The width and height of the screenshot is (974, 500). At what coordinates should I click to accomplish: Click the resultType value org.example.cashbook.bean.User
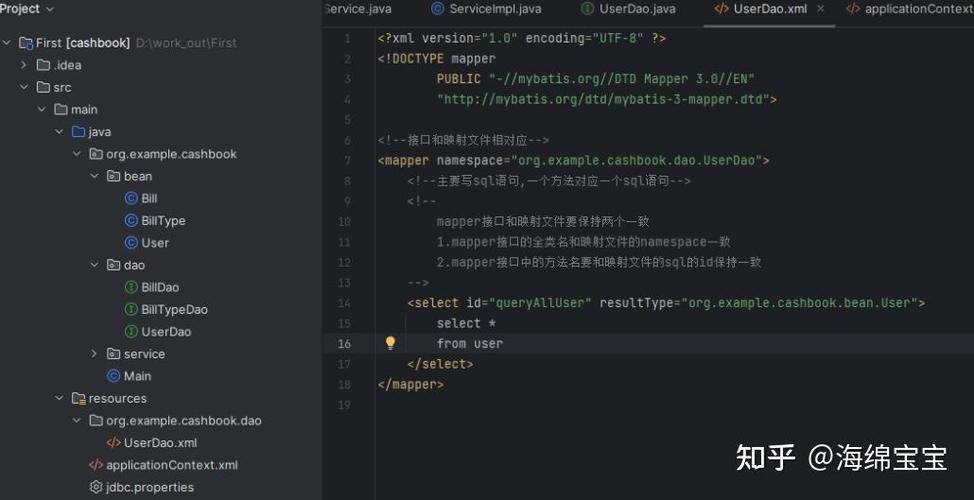[x=799, y=302]
